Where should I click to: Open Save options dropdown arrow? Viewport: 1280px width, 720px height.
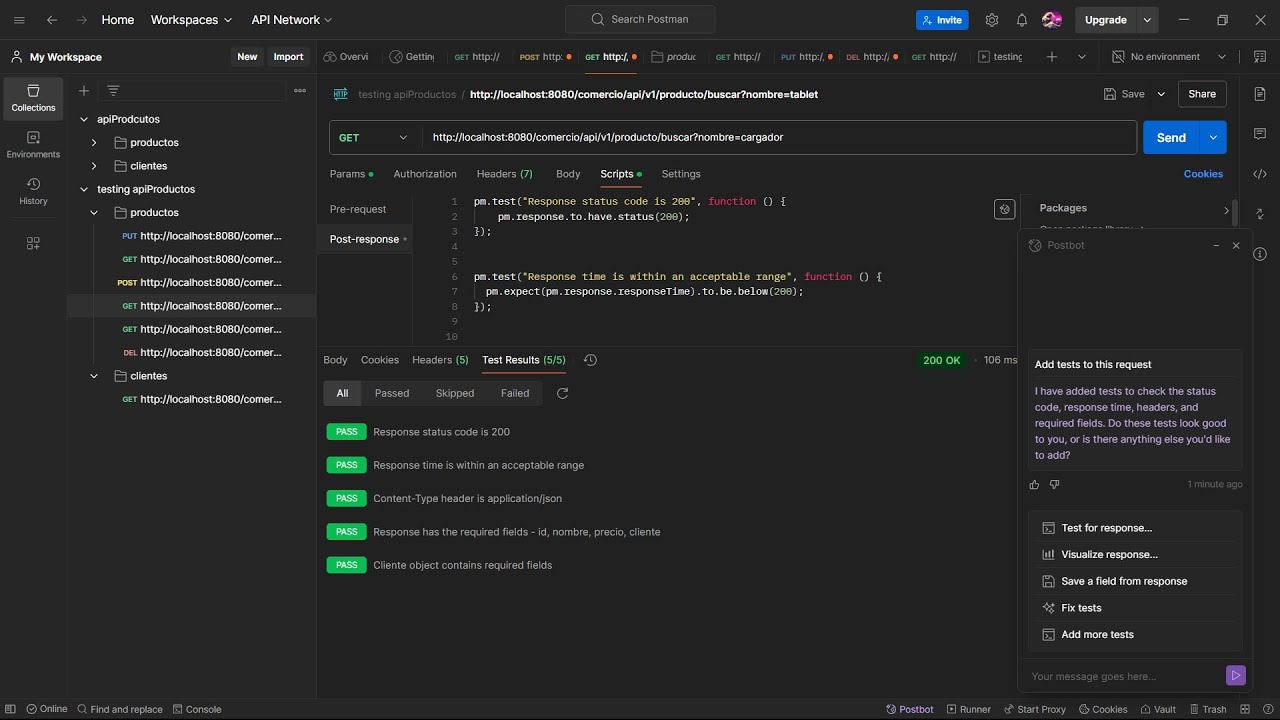tap(1161, 94)
